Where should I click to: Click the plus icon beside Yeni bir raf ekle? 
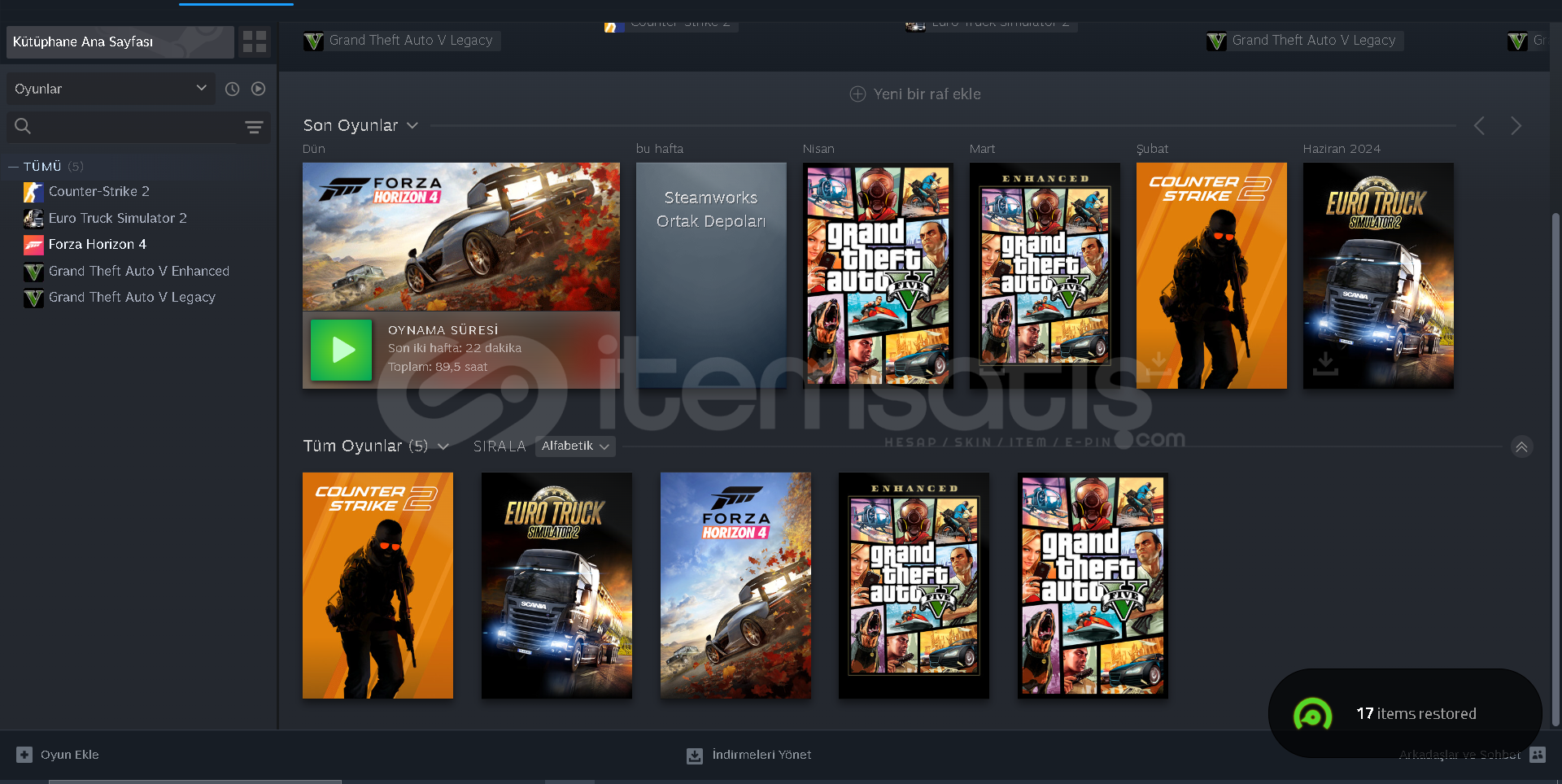click(857, 94)
